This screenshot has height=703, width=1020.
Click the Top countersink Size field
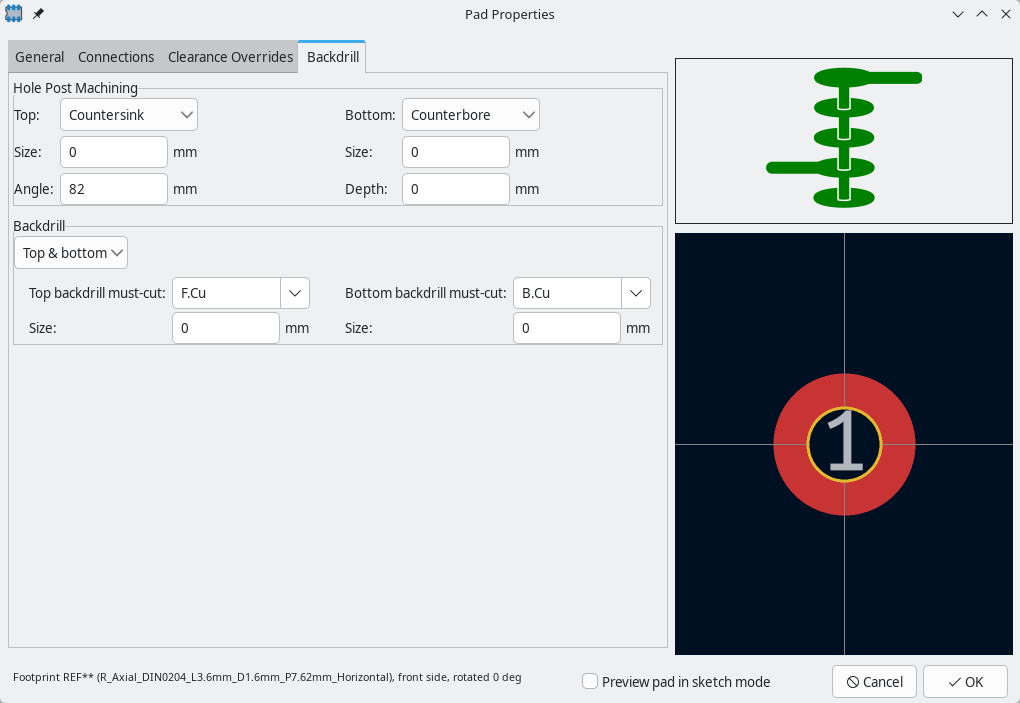tap(114, 152)
